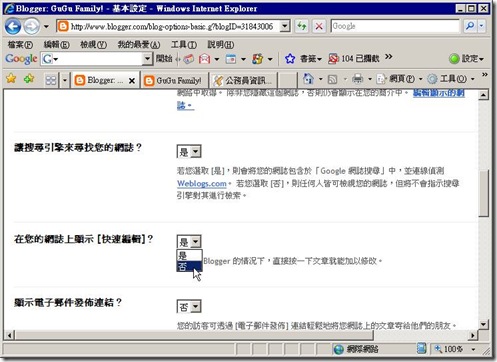
Task: Click the red Stop loading icon
Action: [x=319, y=26]
